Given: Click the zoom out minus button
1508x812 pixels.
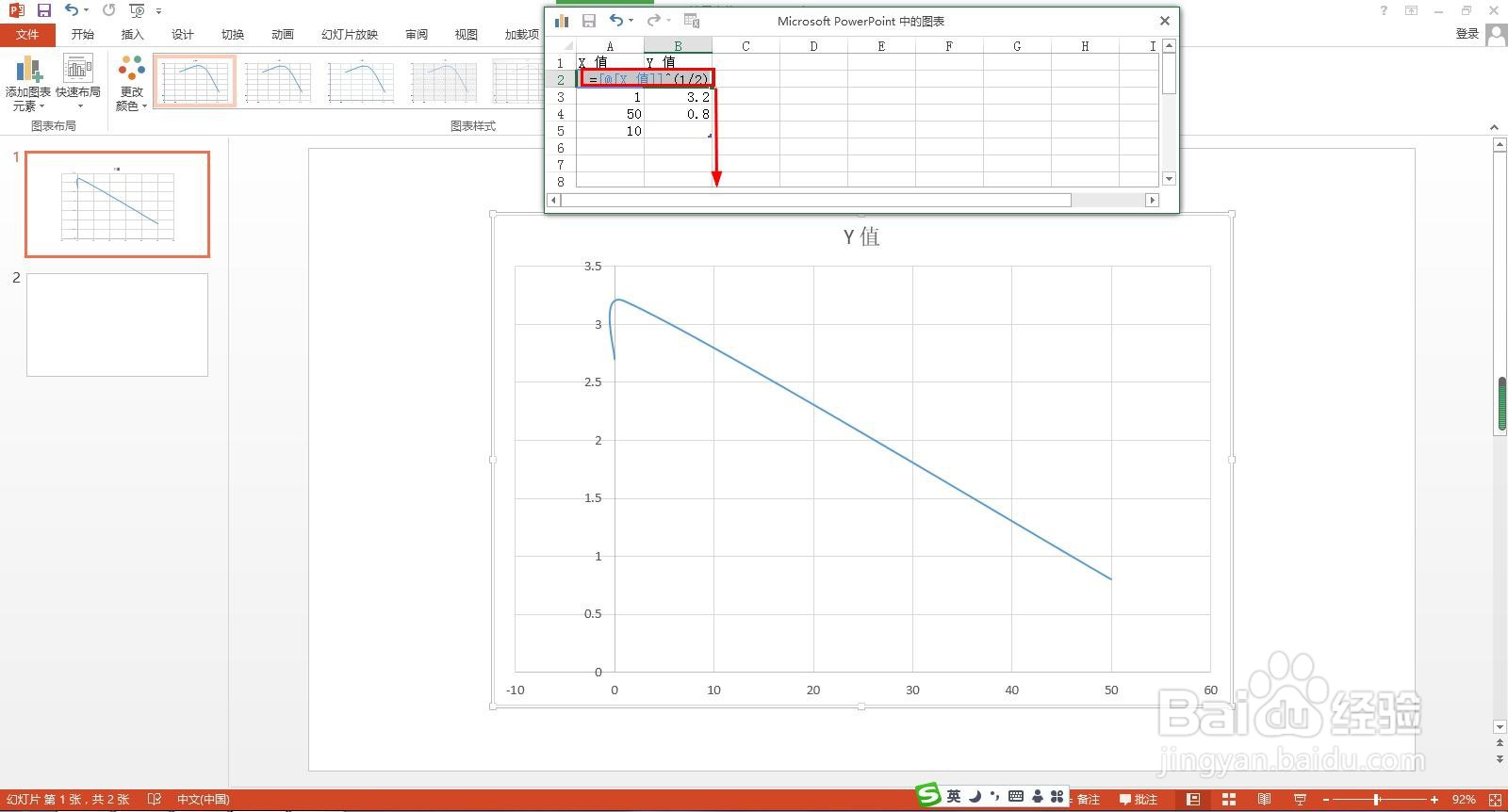Looking at the screenshot, I should pyautogui.click(x=1326, y=800).
